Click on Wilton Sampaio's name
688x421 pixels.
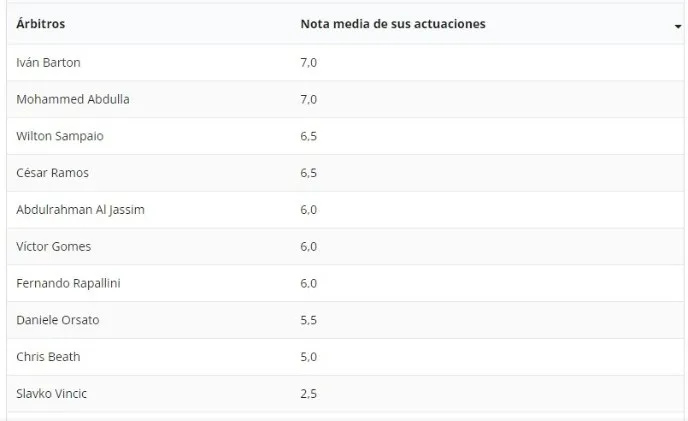tap(60, 136)
